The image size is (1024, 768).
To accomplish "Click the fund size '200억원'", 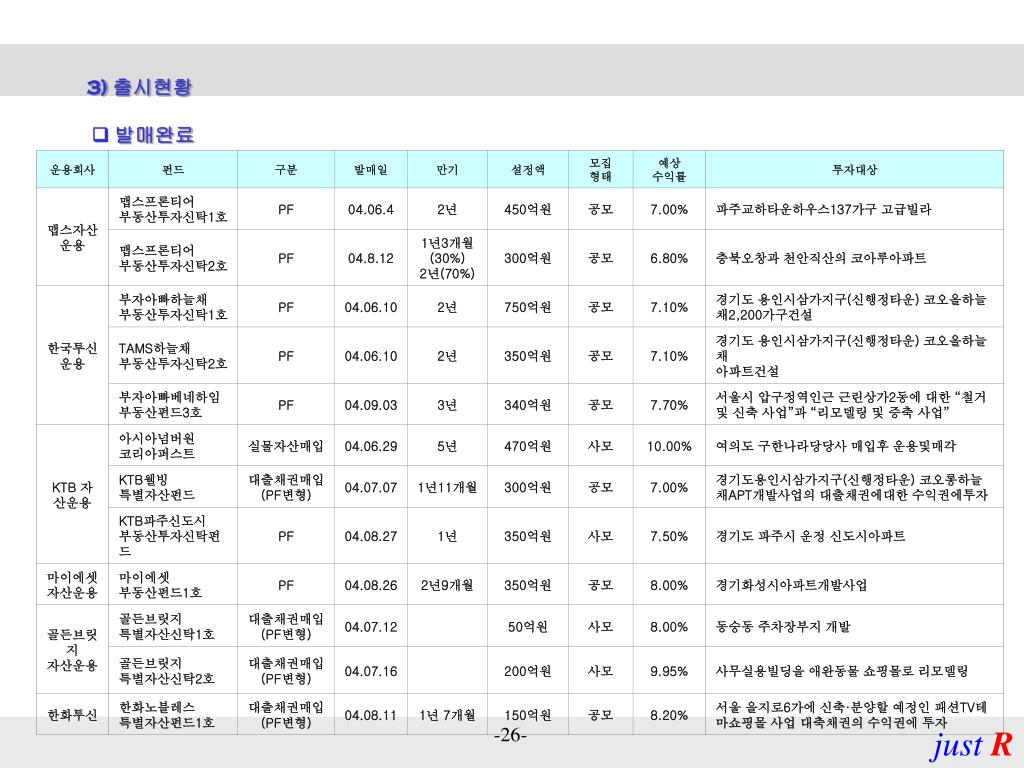I will pos(528,671).
